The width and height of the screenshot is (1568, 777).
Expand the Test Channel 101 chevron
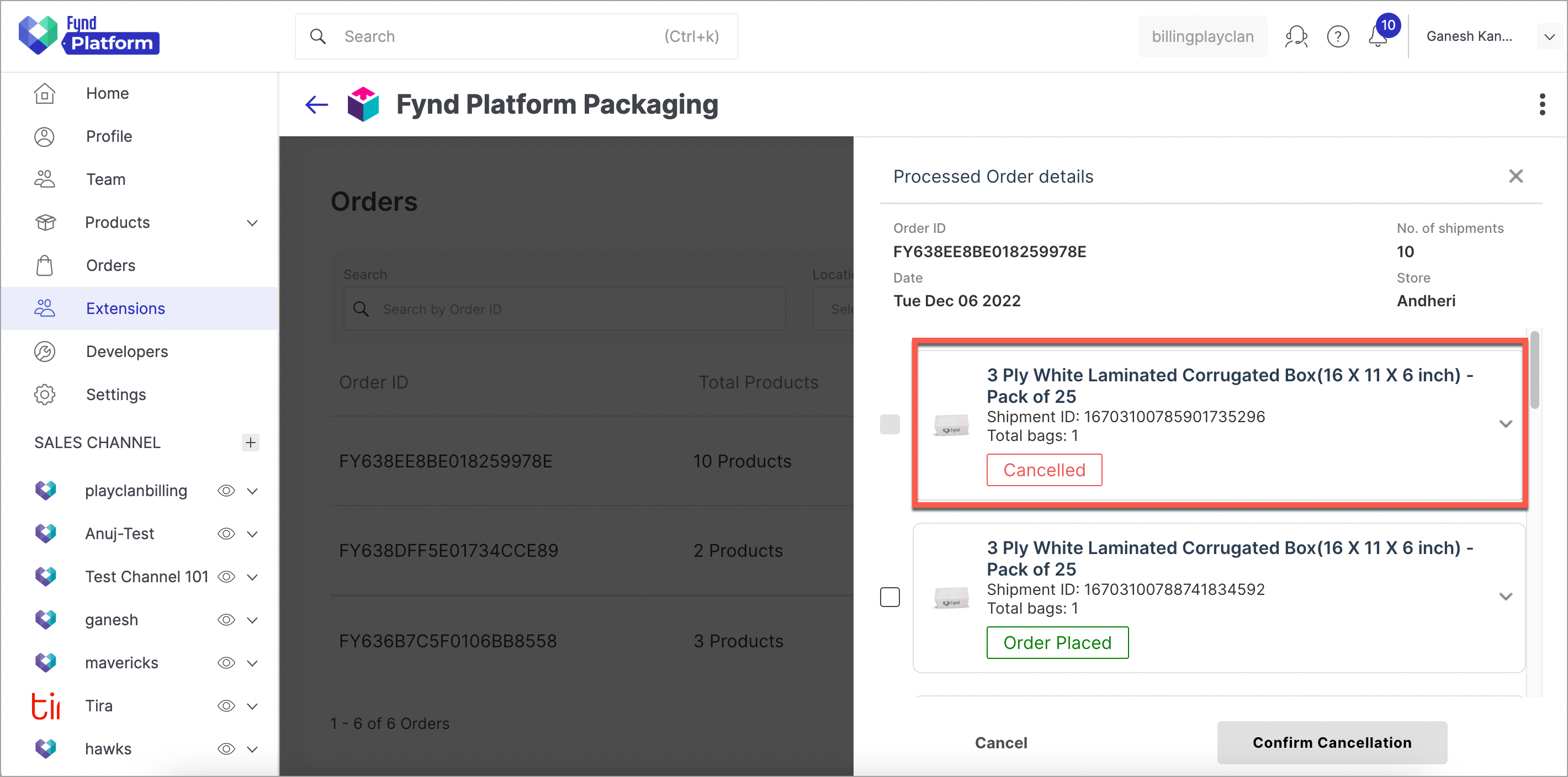tap(252, 577)
